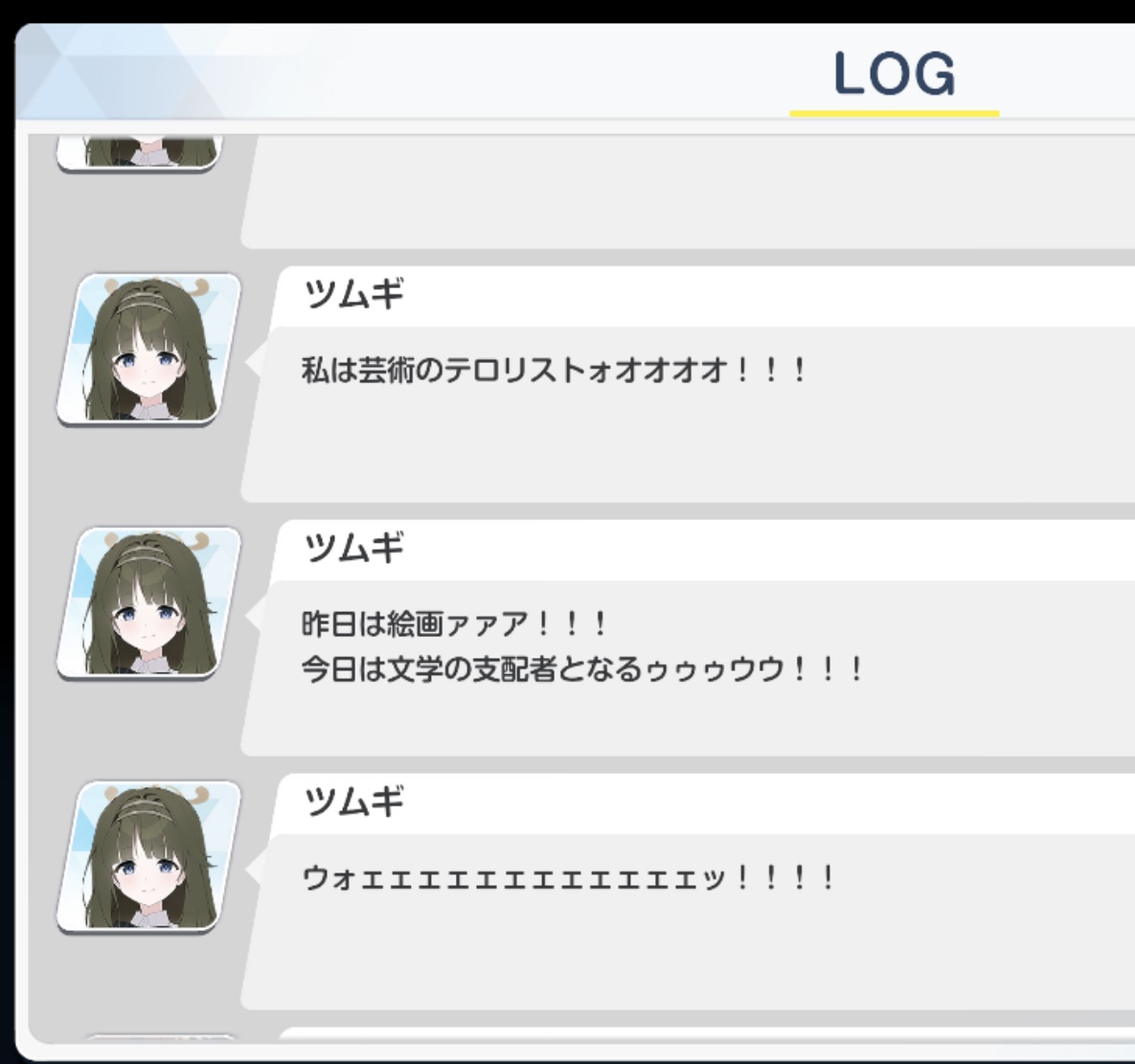Click the yellow underline below LOG
Screen dimensions: 1135x1064
pos(895,114)
